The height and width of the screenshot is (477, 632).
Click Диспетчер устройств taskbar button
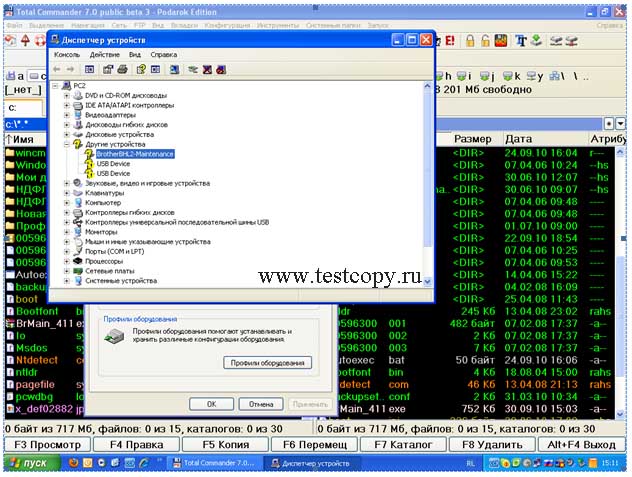pos(310,463)
